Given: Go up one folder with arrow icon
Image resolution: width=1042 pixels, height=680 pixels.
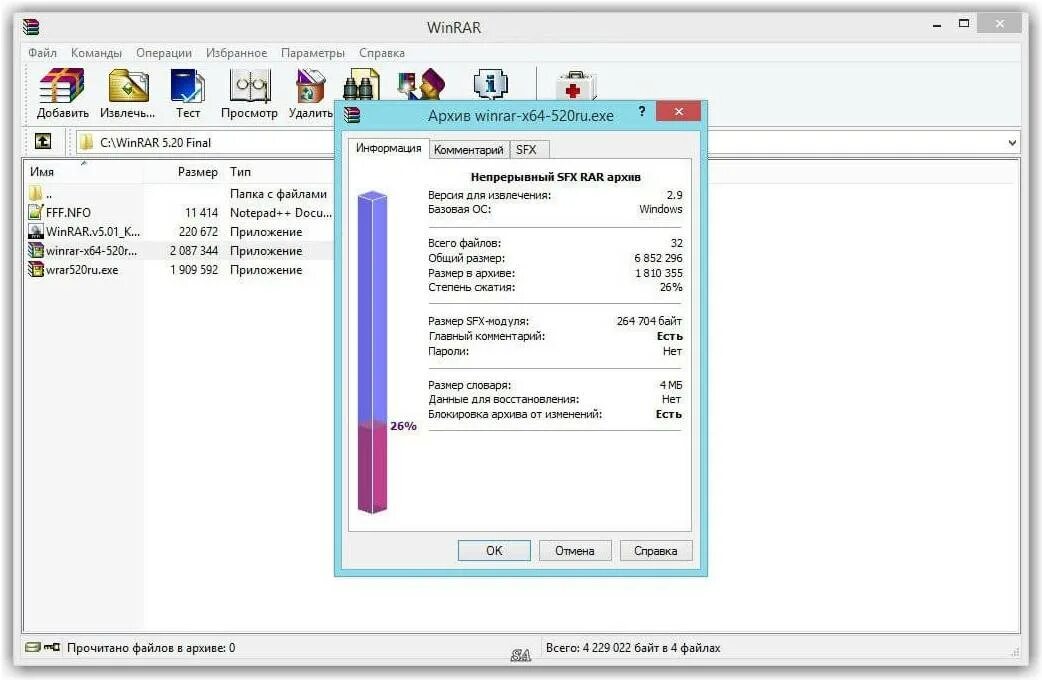Looking at the screenshot, I should click(43, 142).
